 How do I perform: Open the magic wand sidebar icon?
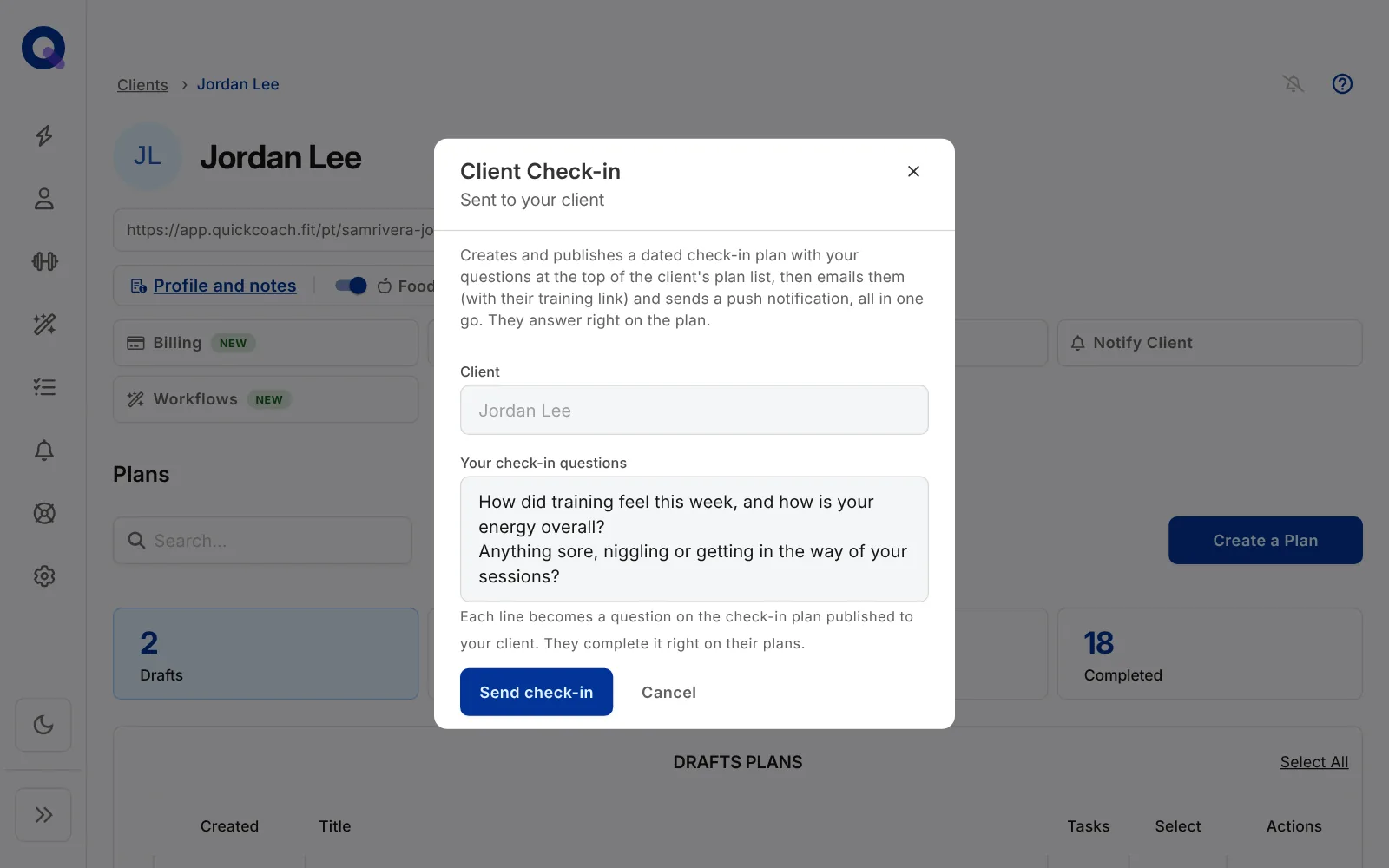click(x=44, y=325)
